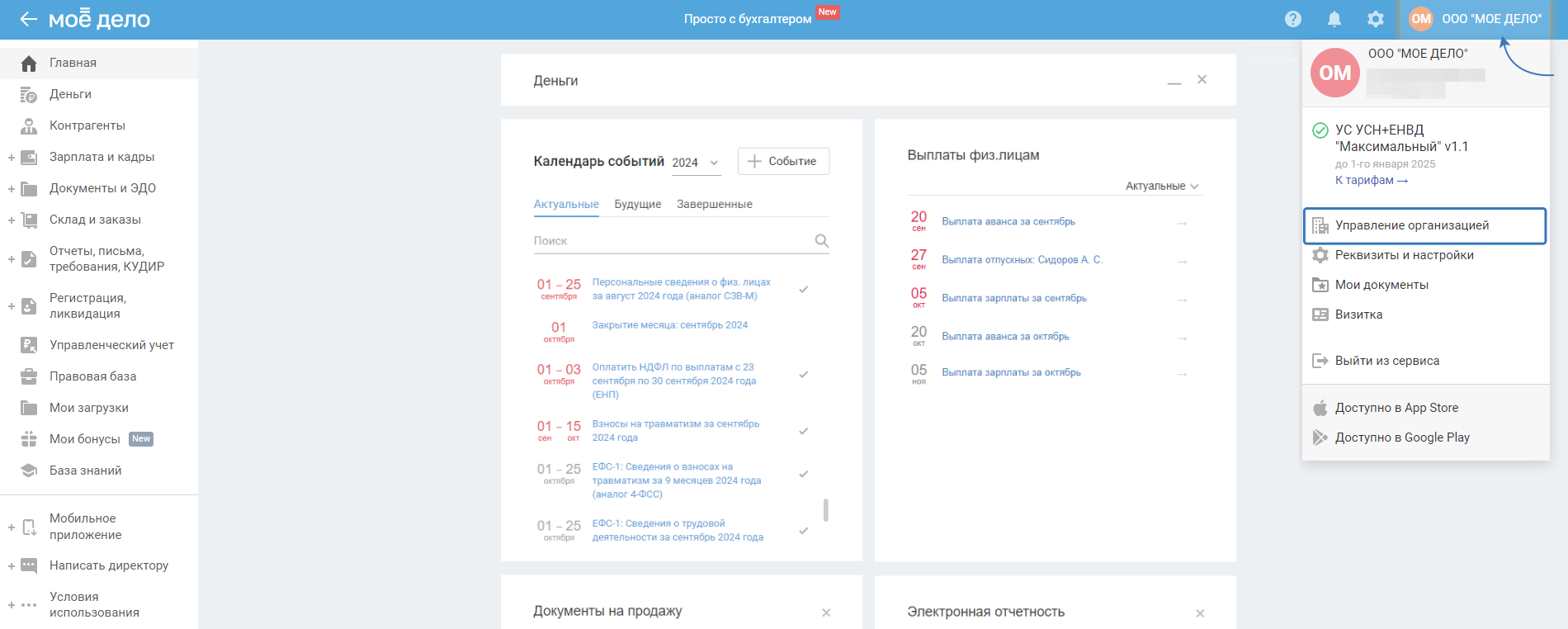Expand Зарплата и кадры section

tap(12, 158)
